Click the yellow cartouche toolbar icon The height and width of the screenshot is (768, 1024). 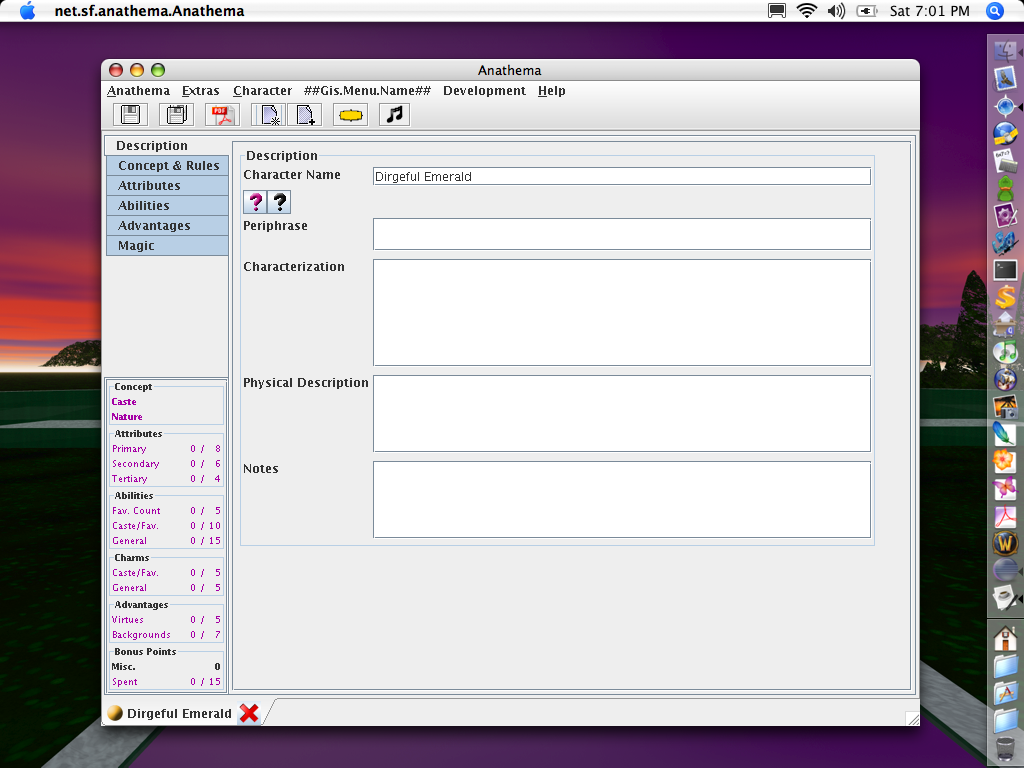tap(351, 115)
